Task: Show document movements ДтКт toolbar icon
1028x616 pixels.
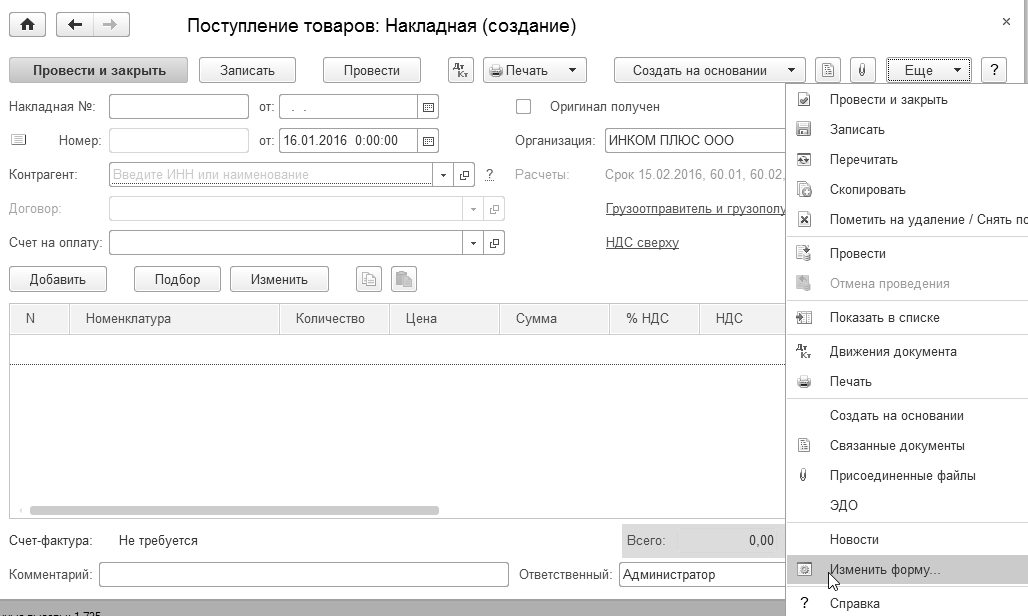Action: point(461,70)
